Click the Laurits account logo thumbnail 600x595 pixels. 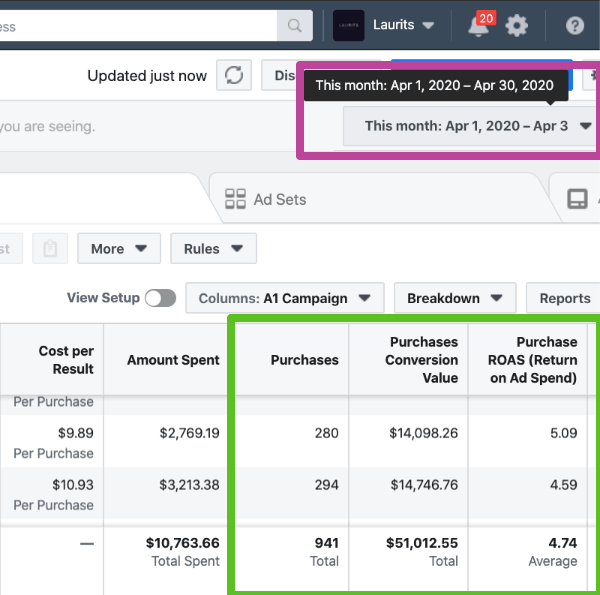[x=348, y=25]
